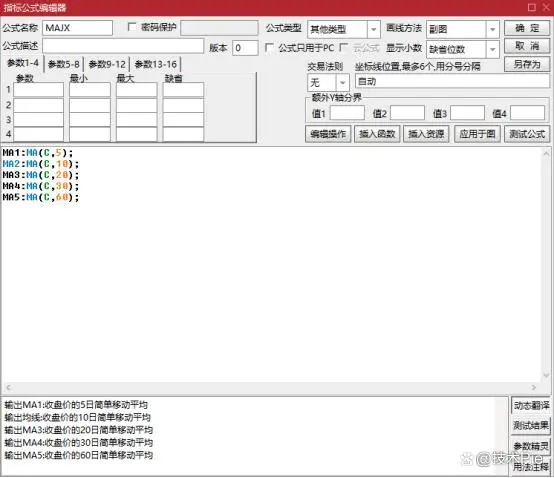Click translation line 输出MA5 60日简单移动平均
Image resolution: width=554 pixels, height=478 pixels.
78,455
